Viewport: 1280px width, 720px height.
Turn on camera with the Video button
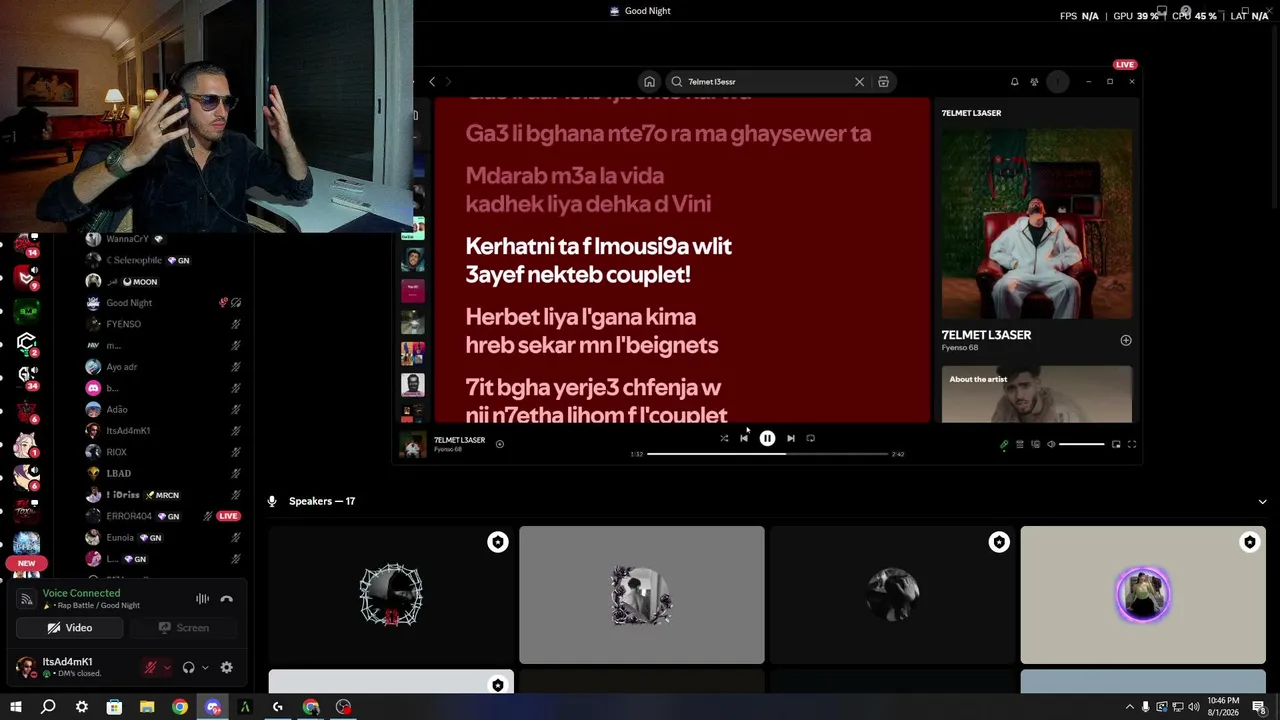[70, 628]
